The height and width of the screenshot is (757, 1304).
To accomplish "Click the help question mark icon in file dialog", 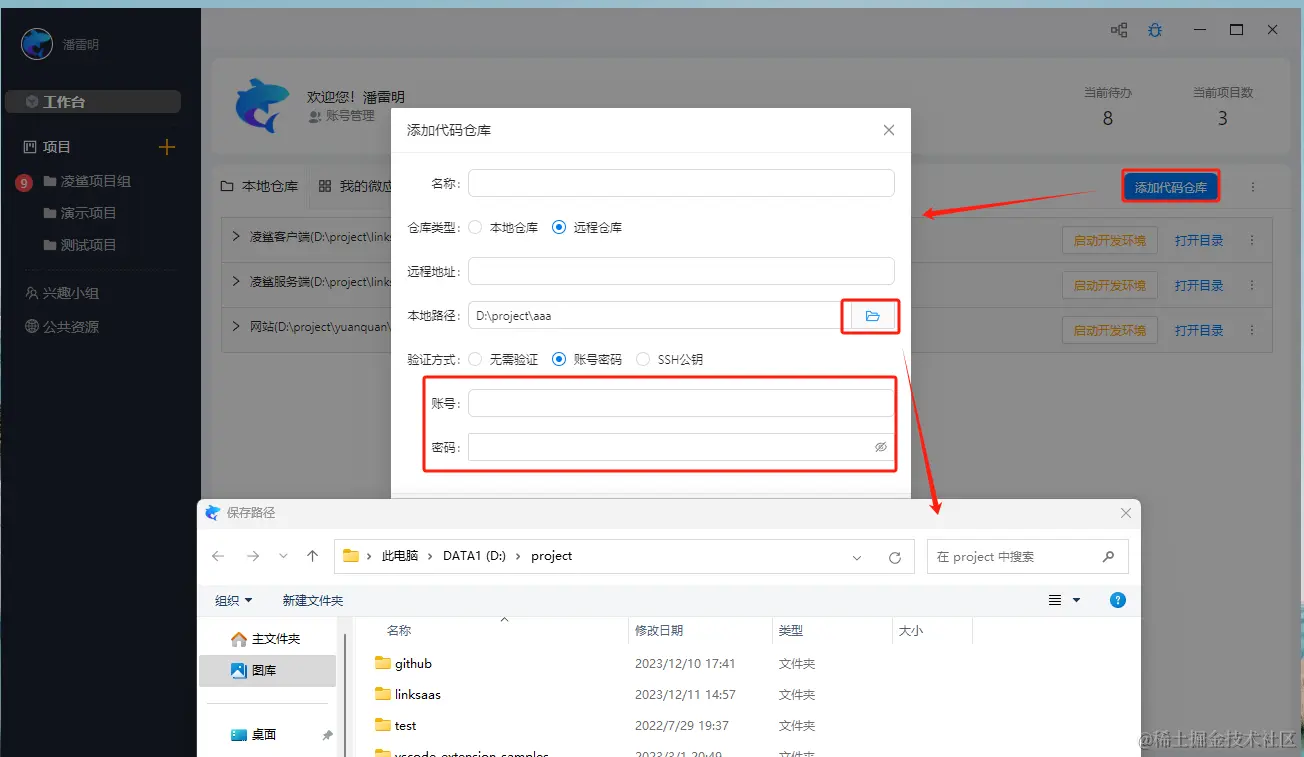I will (x=1118, y=600).
